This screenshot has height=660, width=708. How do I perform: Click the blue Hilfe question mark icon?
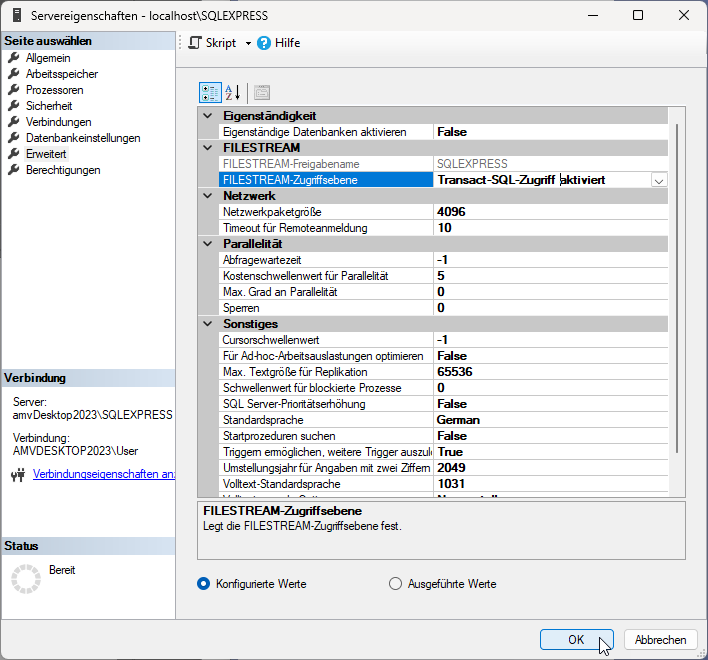point(264,43)
